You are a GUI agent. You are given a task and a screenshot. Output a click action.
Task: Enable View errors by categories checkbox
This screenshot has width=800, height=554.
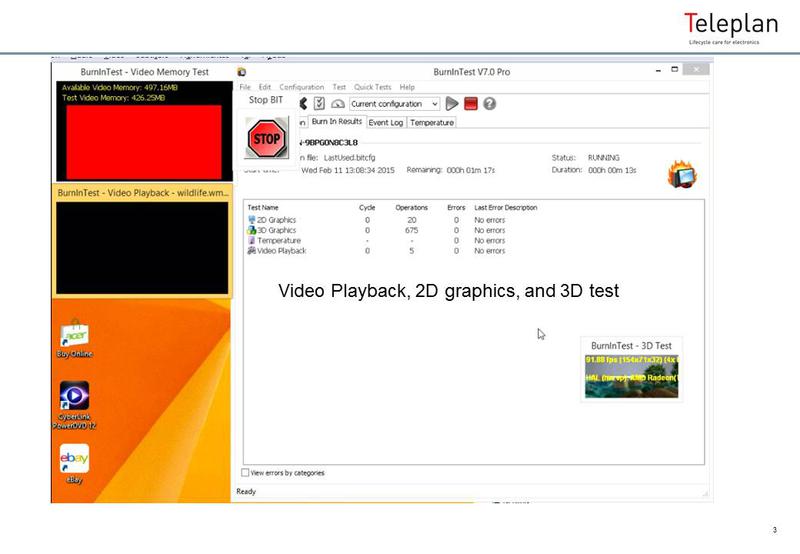245,473
